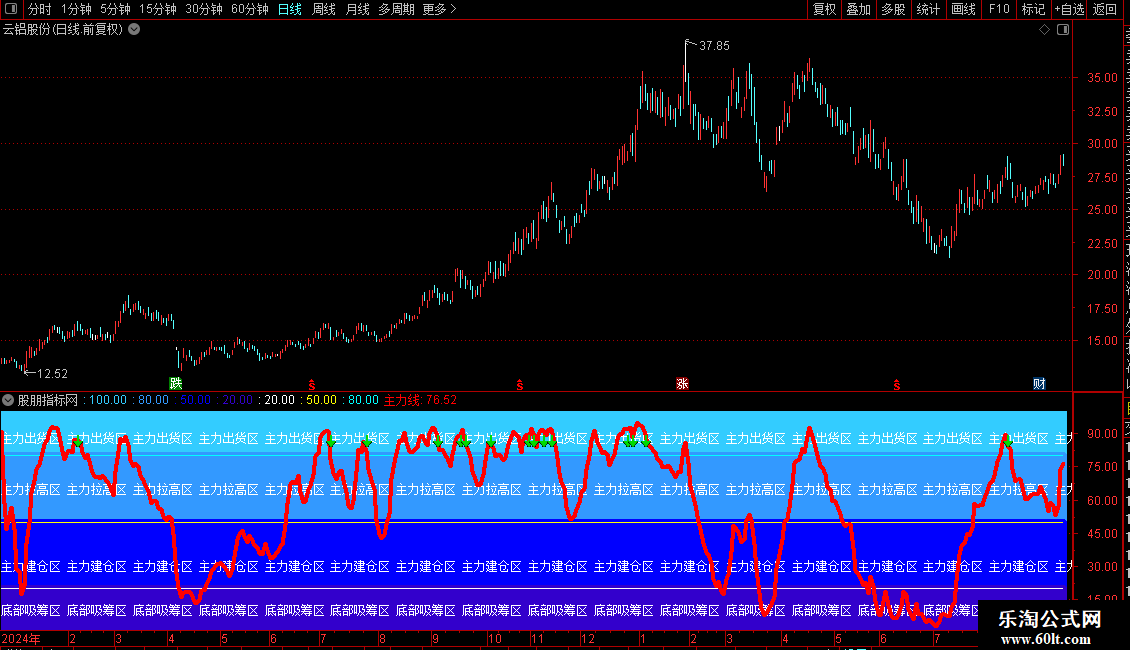Expand the 云铝股份 chart title dropdown

(134, 30)
